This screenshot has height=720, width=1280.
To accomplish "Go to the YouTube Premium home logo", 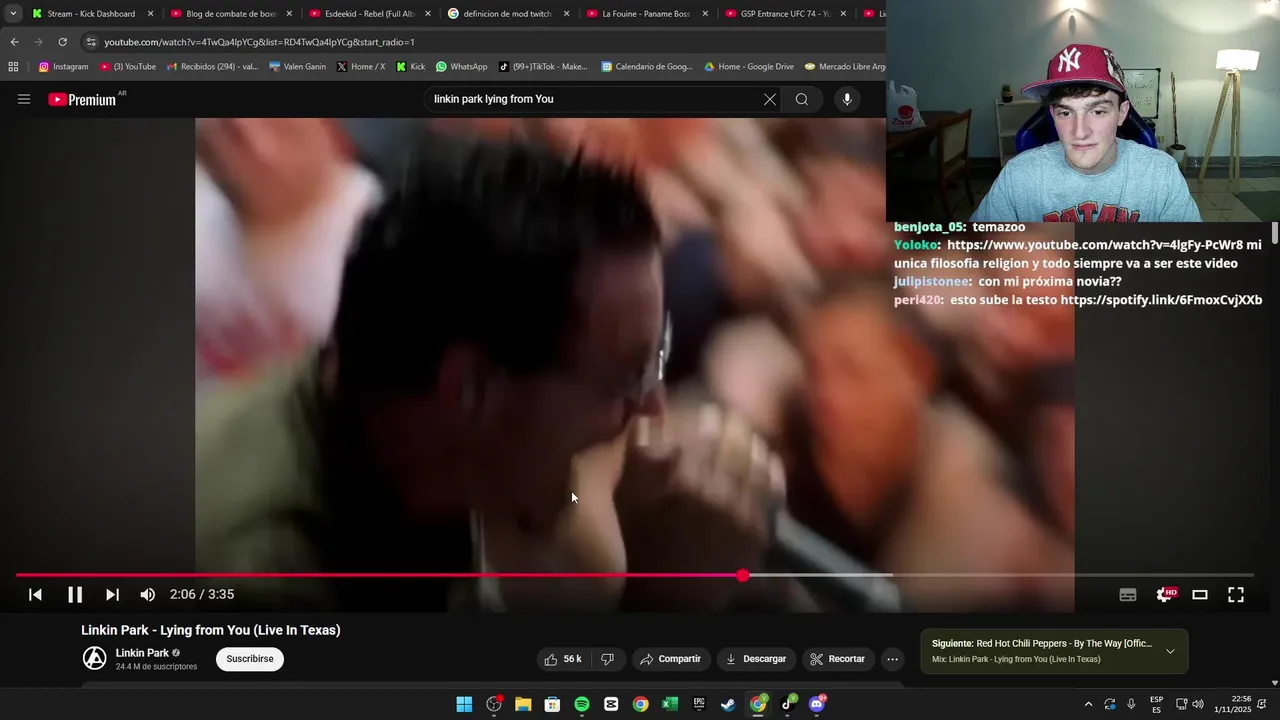I will (82, 99).
